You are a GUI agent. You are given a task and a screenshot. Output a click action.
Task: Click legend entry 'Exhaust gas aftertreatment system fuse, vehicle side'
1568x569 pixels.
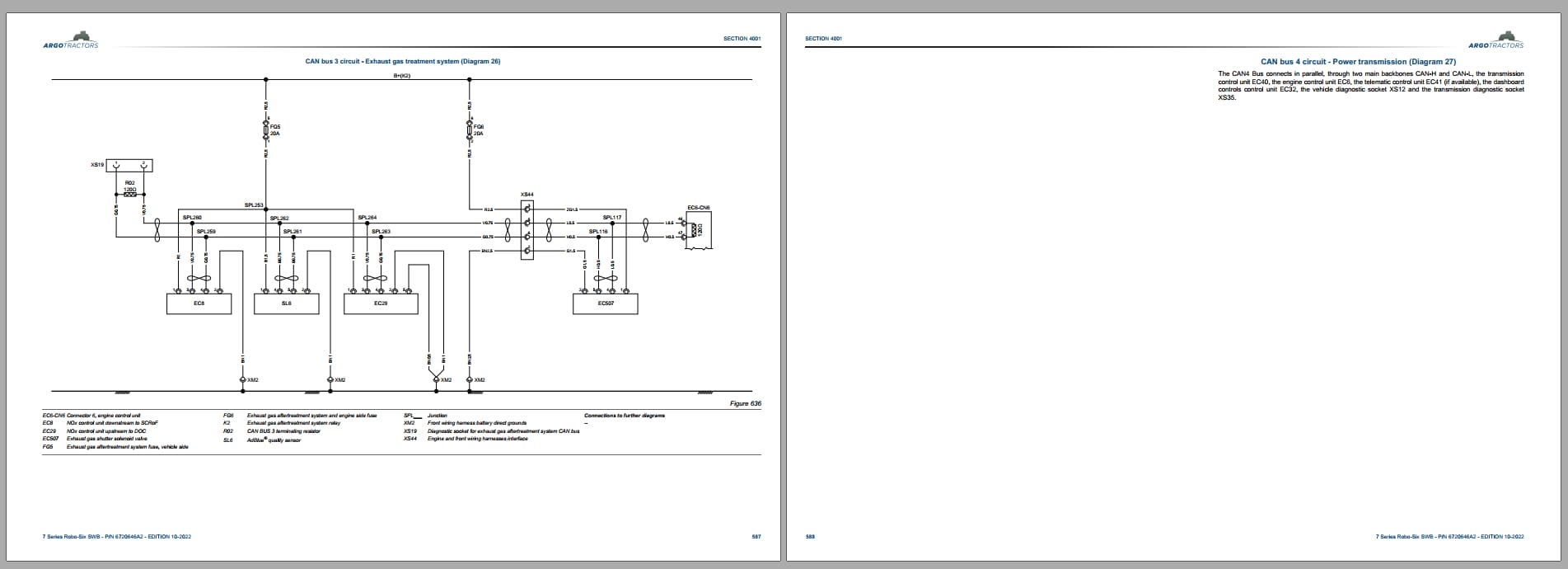pos(128,447)
